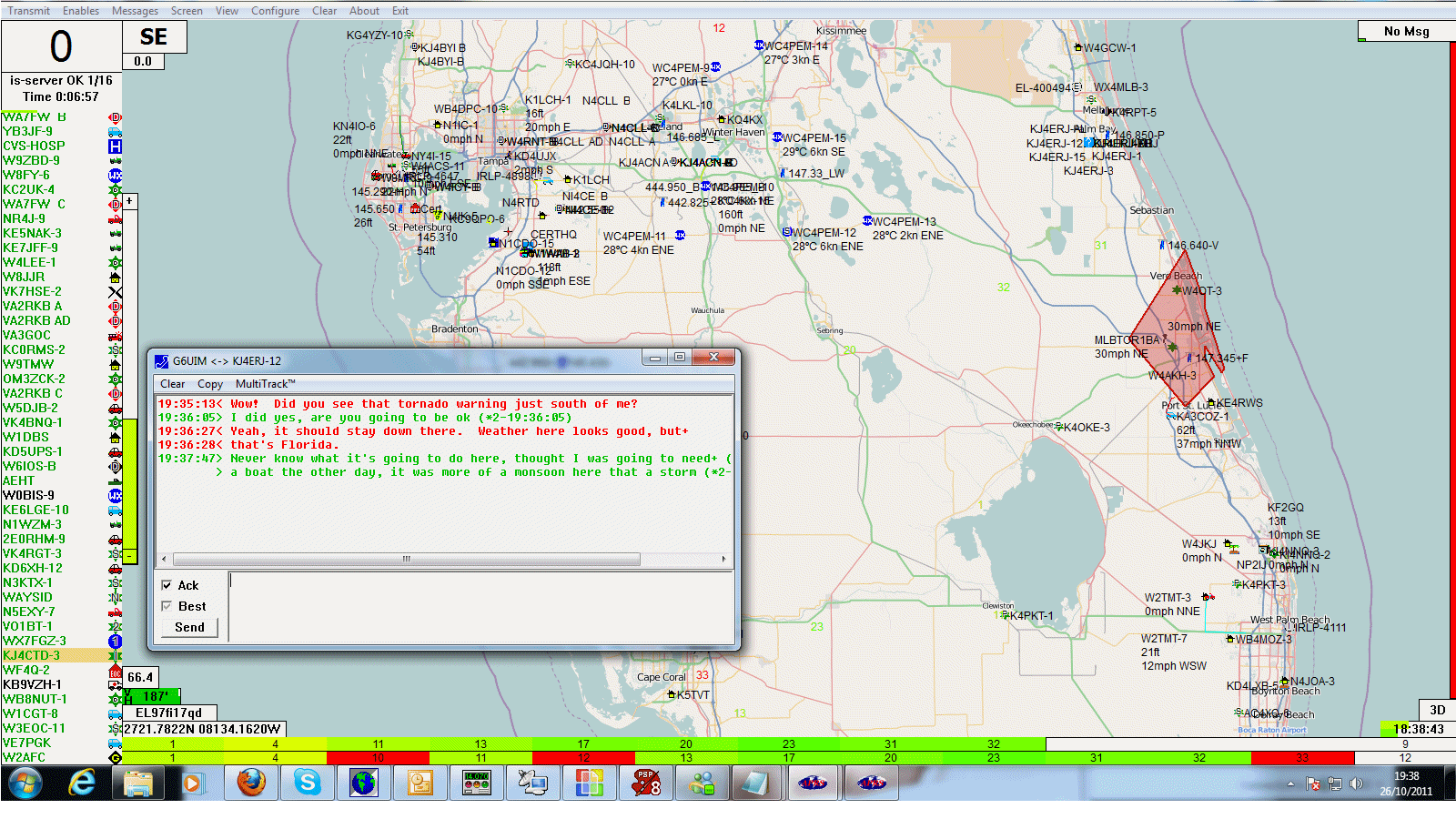Open the About menu
1456x819 pixels.
364,11
